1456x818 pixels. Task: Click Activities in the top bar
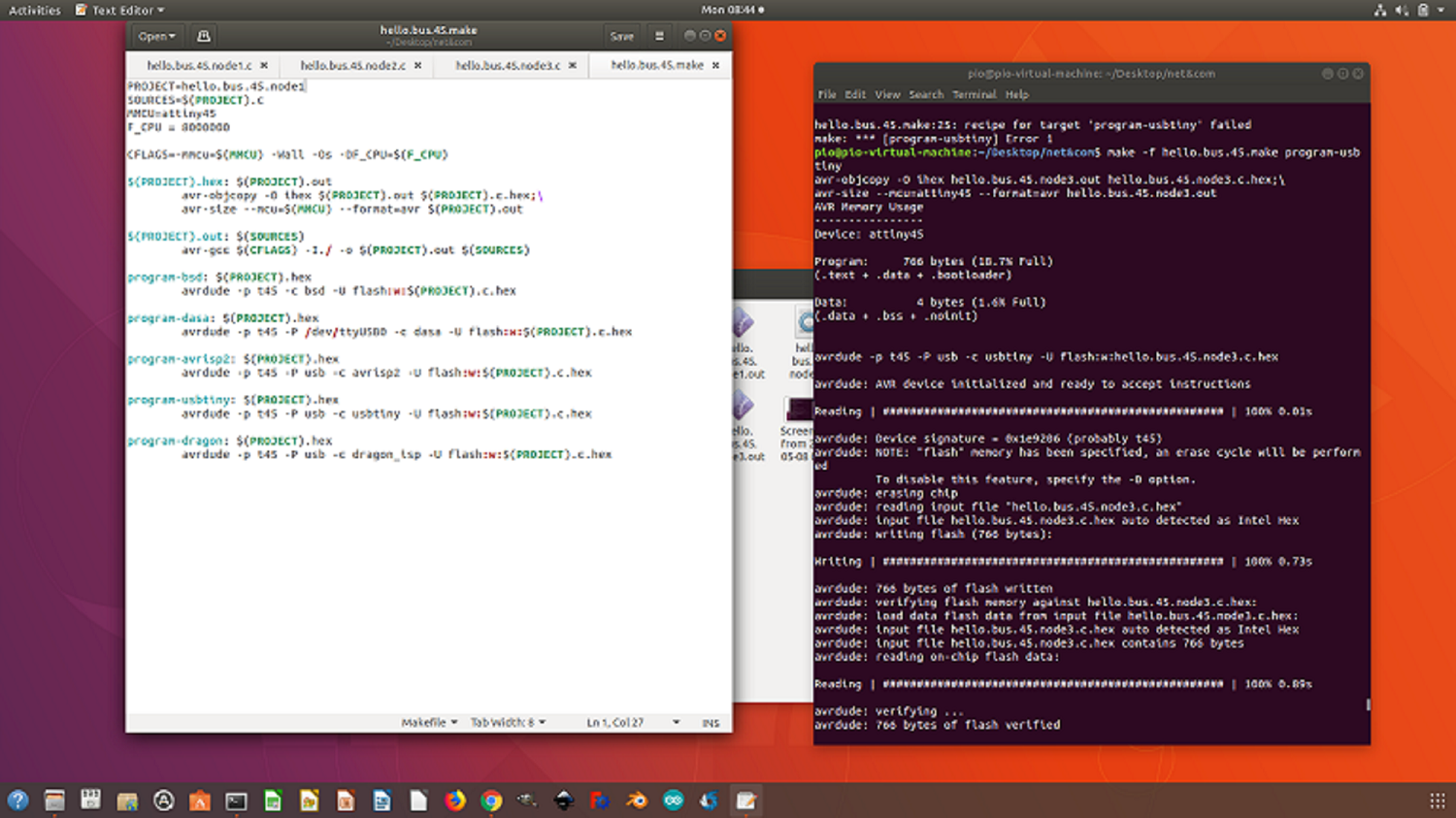coord(34,10)
